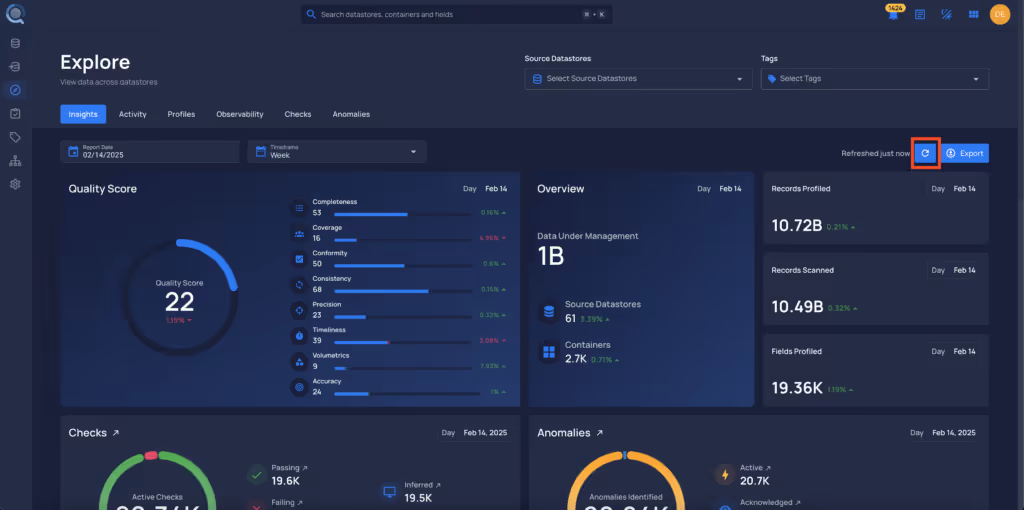Open the Timeframe Week dropdown
This screenshot has width=1024, height=510.
pos(337,151)
